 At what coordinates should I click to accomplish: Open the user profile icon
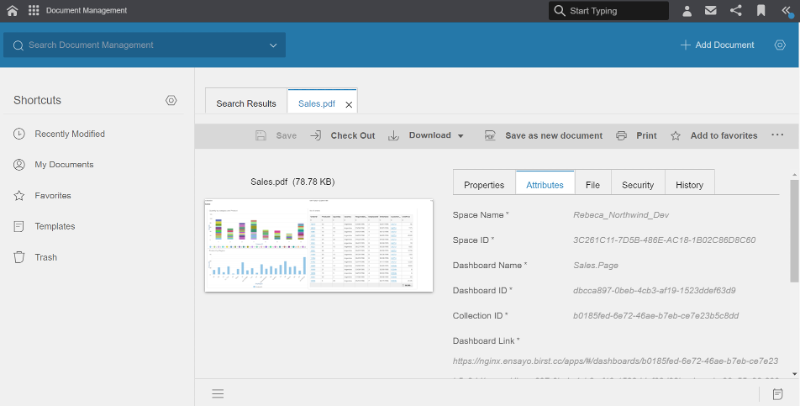click(687, 11)
